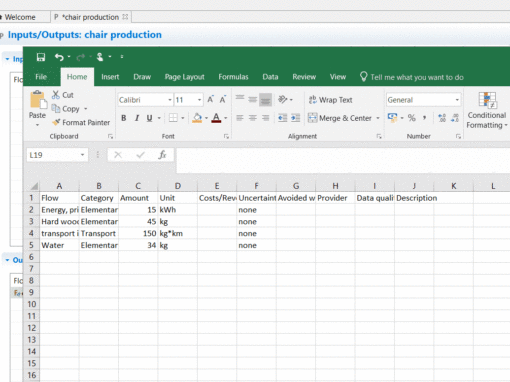
Task: Click the Accounting Number Format icon
Action: (392, 118)
